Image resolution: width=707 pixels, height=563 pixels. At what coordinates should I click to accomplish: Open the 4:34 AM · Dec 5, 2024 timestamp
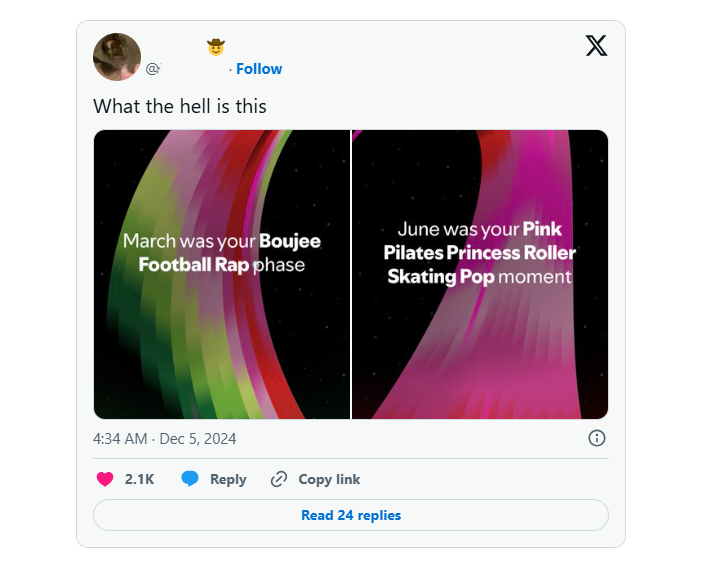(x=165, y=439)
